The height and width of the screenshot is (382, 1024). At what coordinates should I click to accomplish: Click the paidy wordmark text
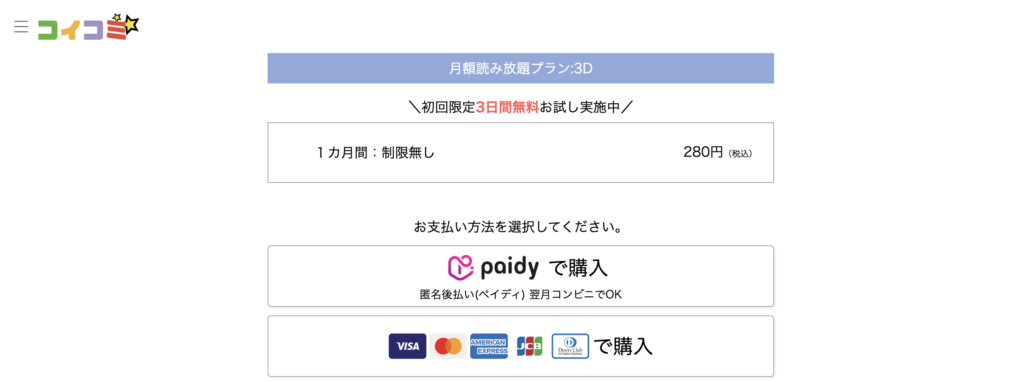(510, 268)
